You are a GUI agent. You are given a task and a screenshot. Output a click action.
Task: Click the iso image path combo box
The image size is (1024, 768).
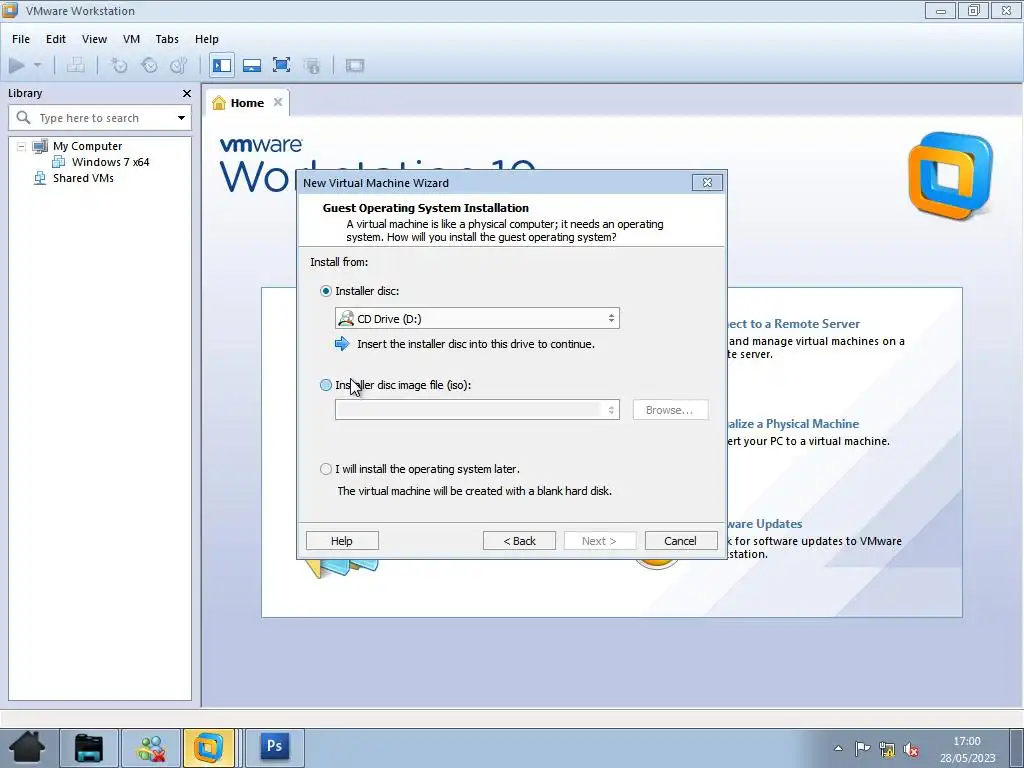477,410
